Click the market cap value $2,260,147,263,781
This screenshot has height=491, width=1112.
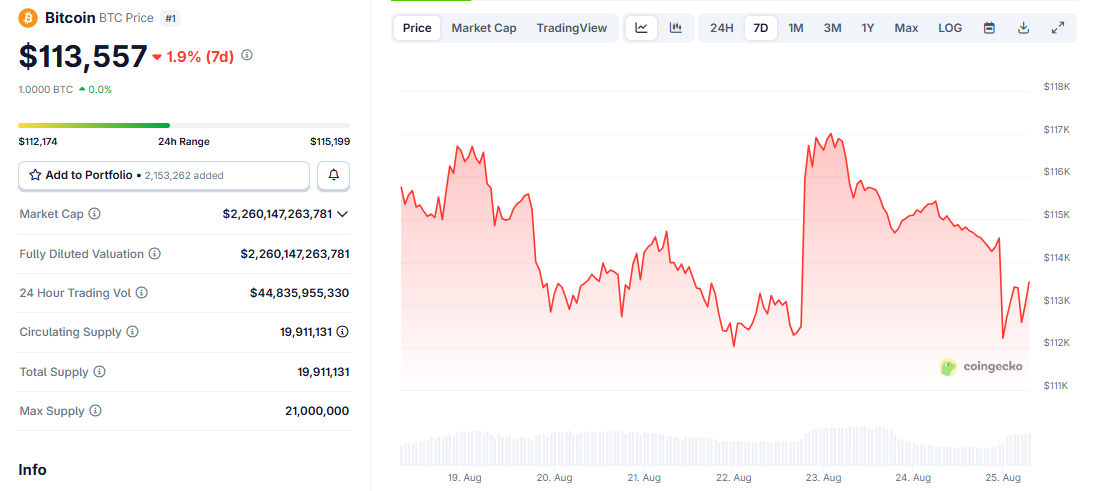coord(277,214)
